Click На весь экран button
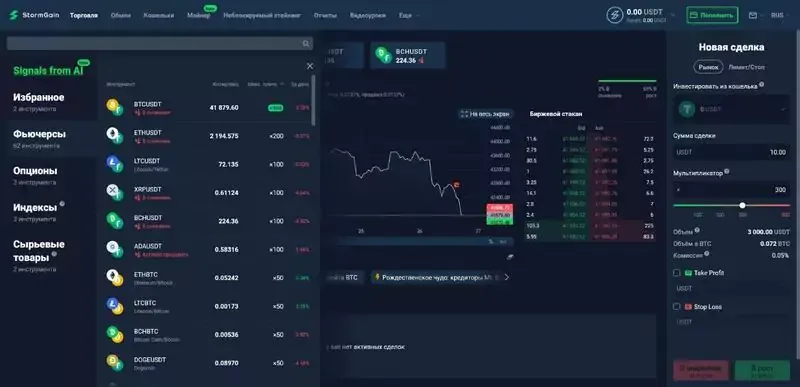 point(485,114)
